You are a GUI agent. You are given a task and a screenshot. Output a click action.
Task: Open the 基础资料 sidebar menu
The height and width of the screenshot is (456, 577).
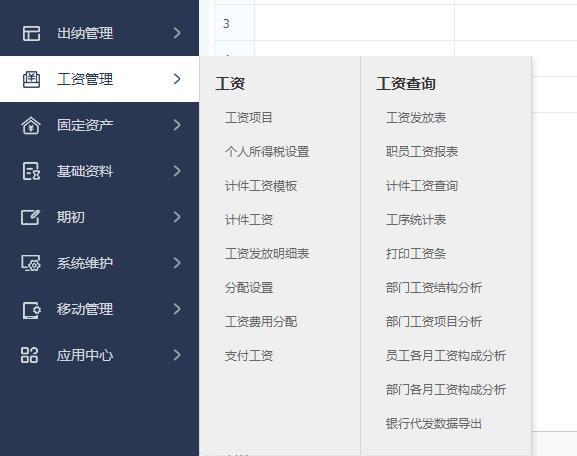99,171
